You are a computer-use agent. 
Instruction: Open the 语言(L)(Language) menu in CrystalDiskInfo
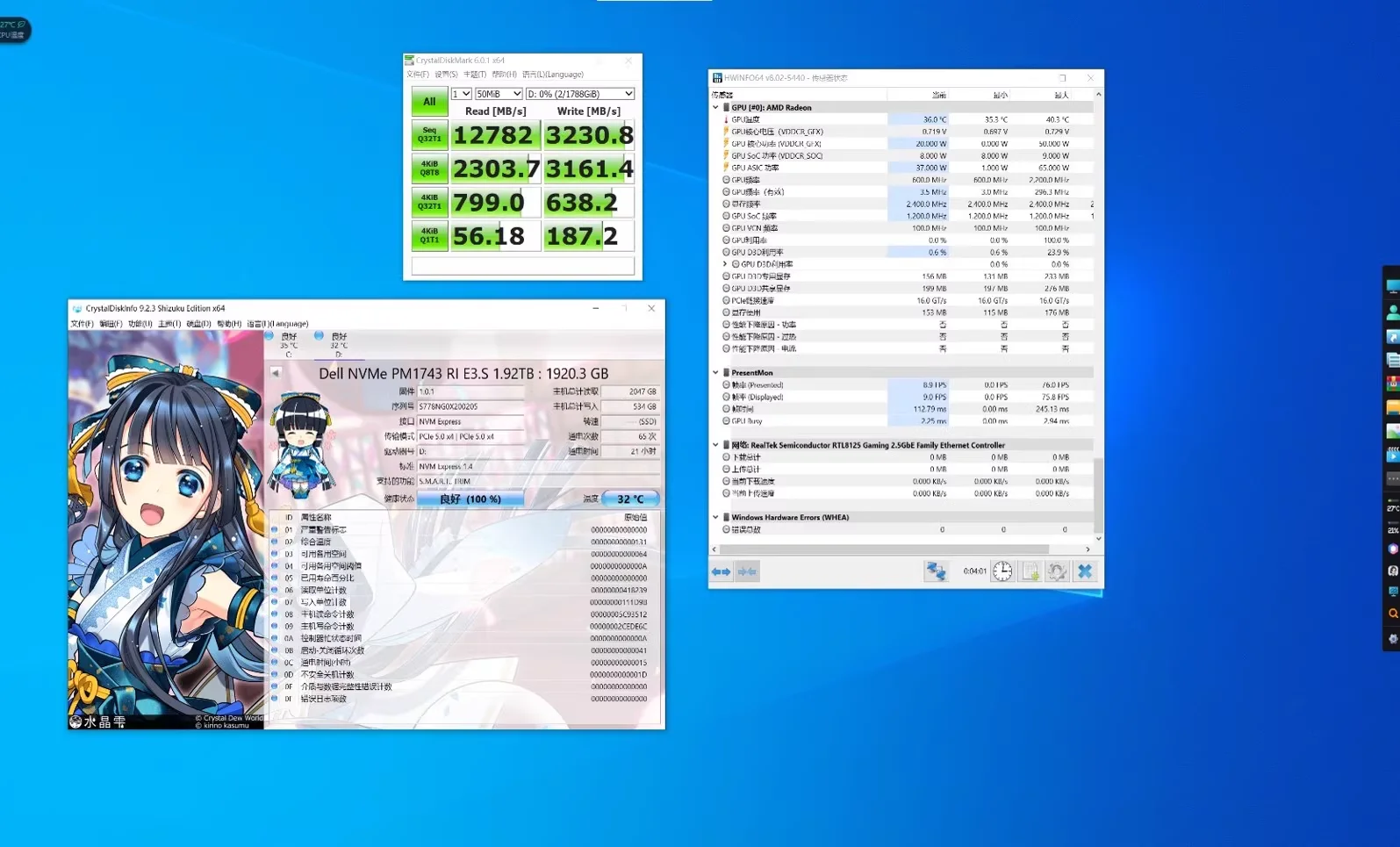pos(277,324)
